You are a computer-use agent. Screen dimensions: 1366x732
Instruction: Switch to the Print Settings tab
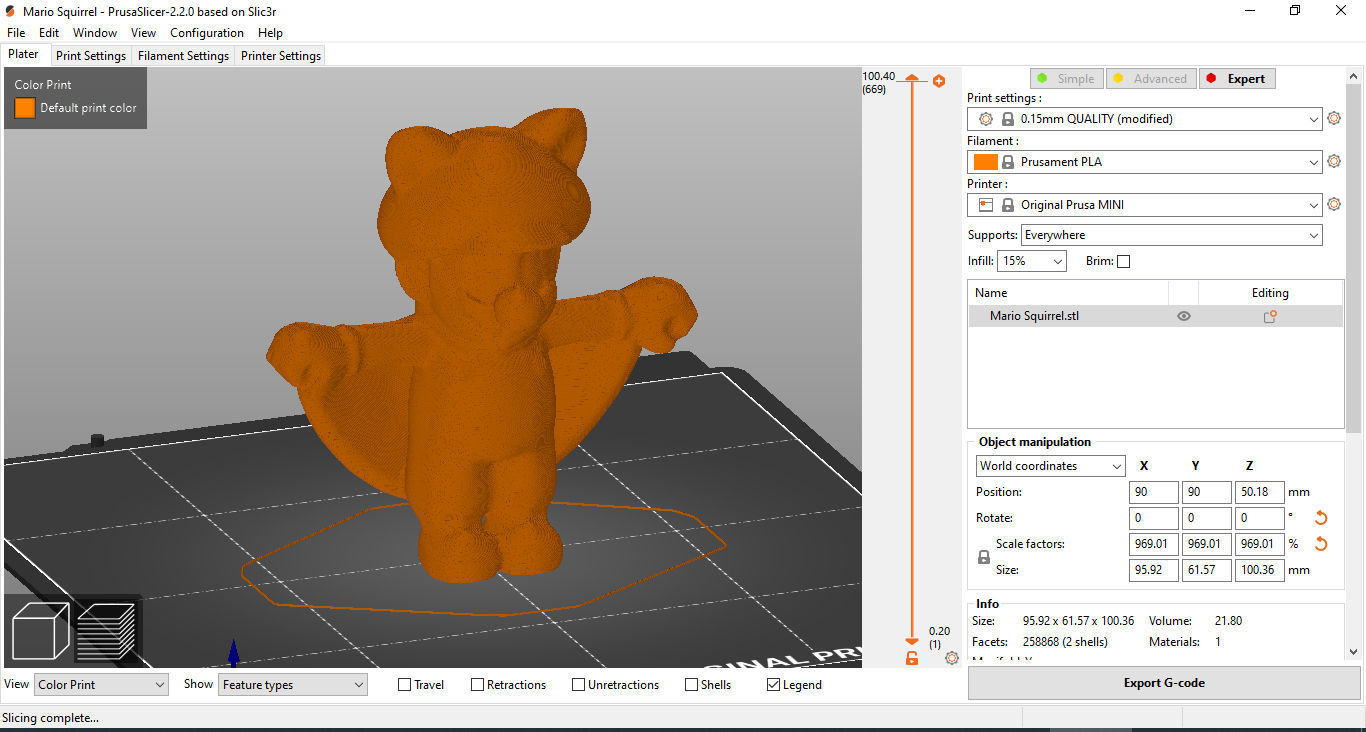(91, 56)
